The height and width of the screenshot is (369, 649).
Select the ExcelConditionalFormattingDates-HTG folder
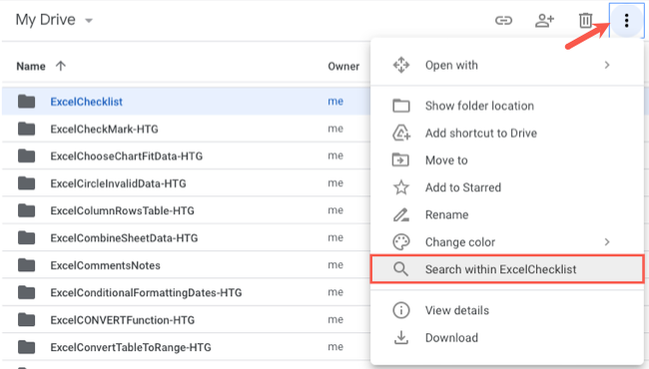point(146,292)
